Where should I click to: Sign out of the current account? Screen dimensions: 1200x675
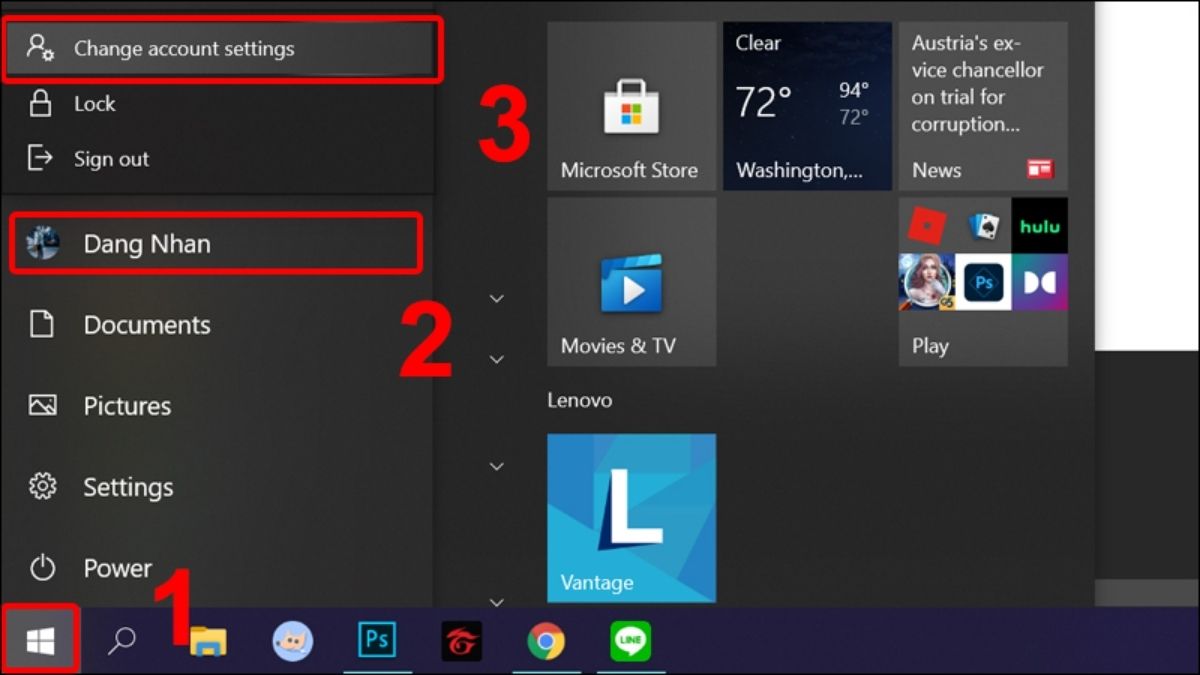[111, 158]
